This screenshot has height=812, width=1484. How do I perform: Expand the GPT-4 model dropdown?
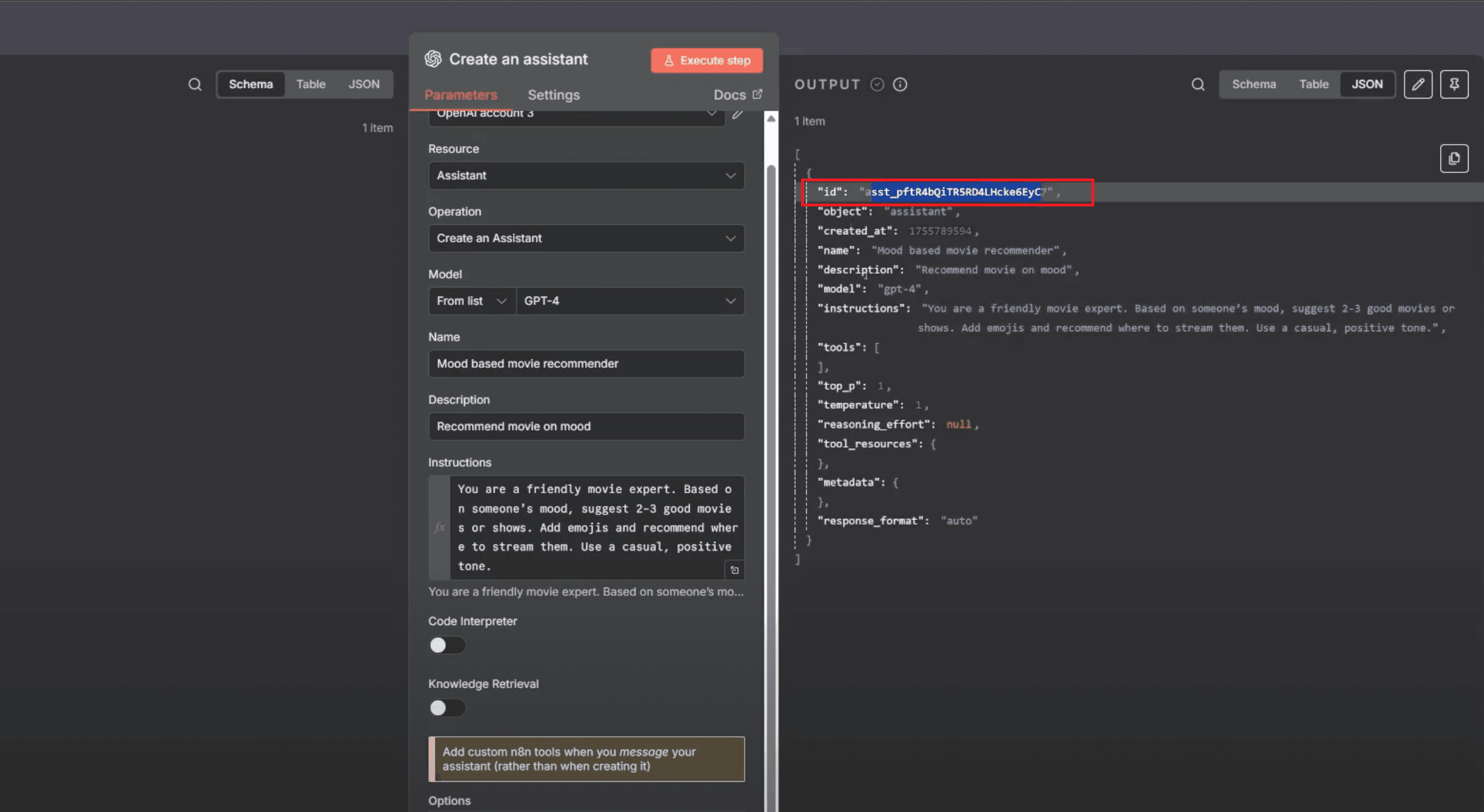629,301
